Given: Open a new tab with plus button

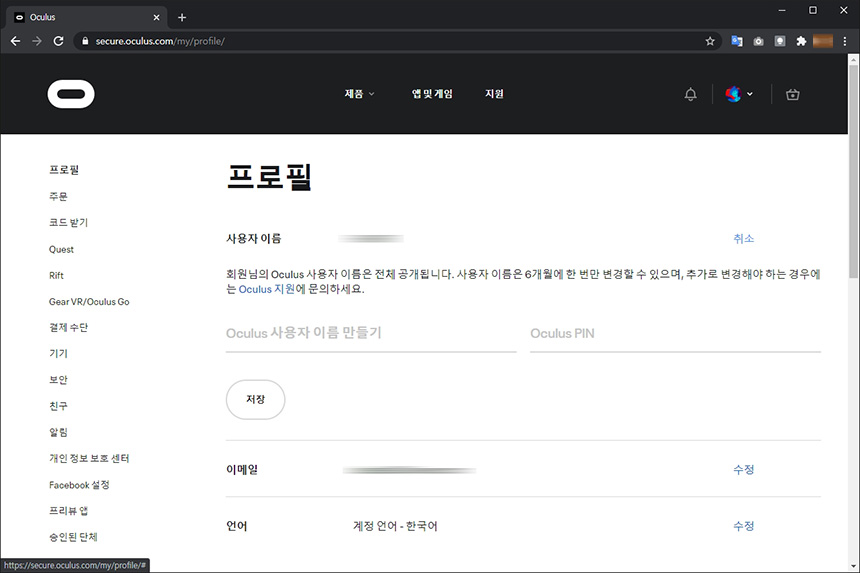Looking at the screenshot, I should pyautogui.click(x=182, y=18).
